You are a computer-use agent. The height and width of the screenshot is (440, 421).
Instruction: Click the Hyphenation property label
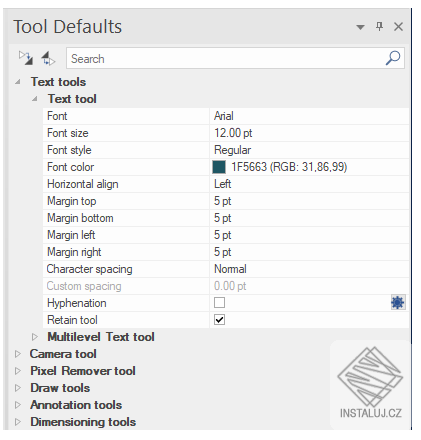(77, 303)
